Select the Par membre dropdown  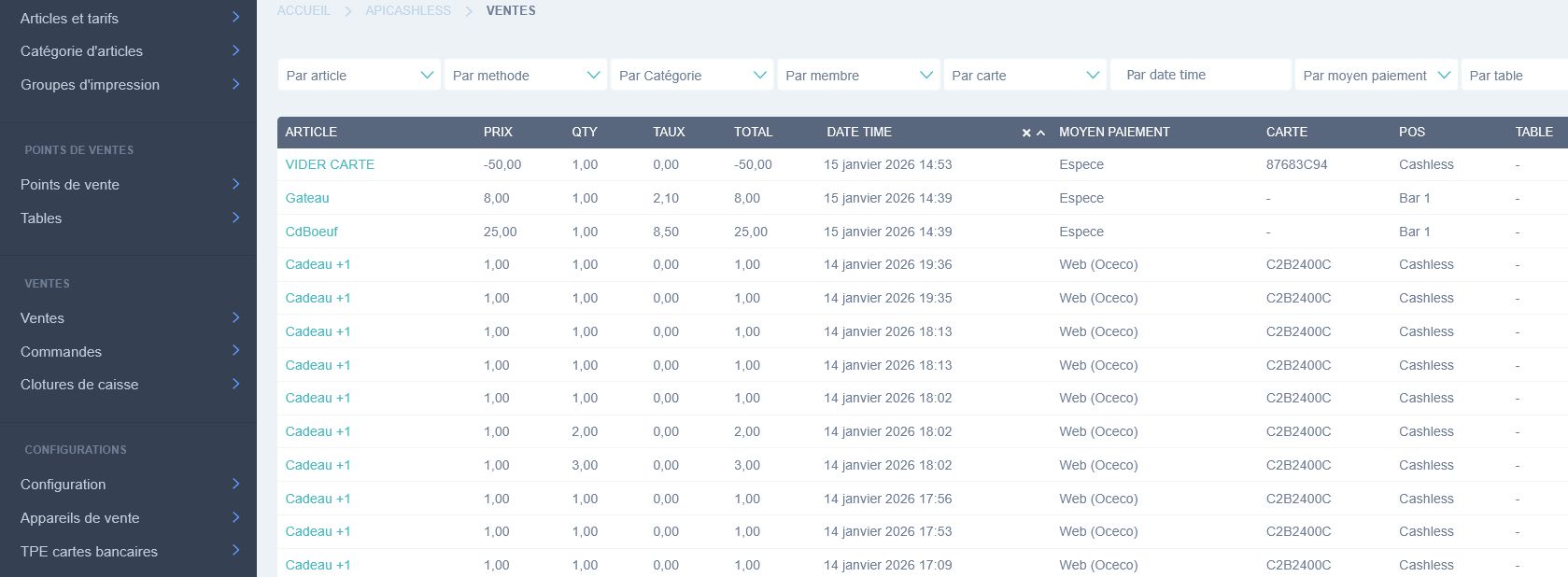pyautogui.click(x=857, y=76)
